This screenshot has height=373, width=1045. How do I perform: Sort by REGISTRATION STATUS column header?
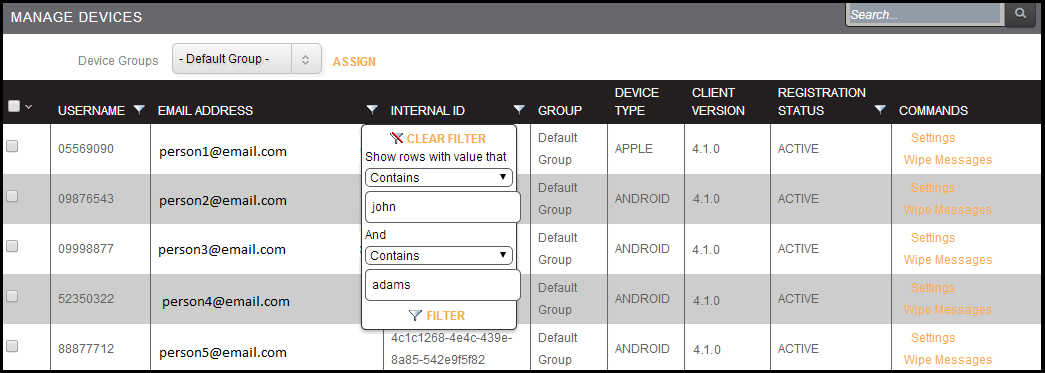(822, 102)
